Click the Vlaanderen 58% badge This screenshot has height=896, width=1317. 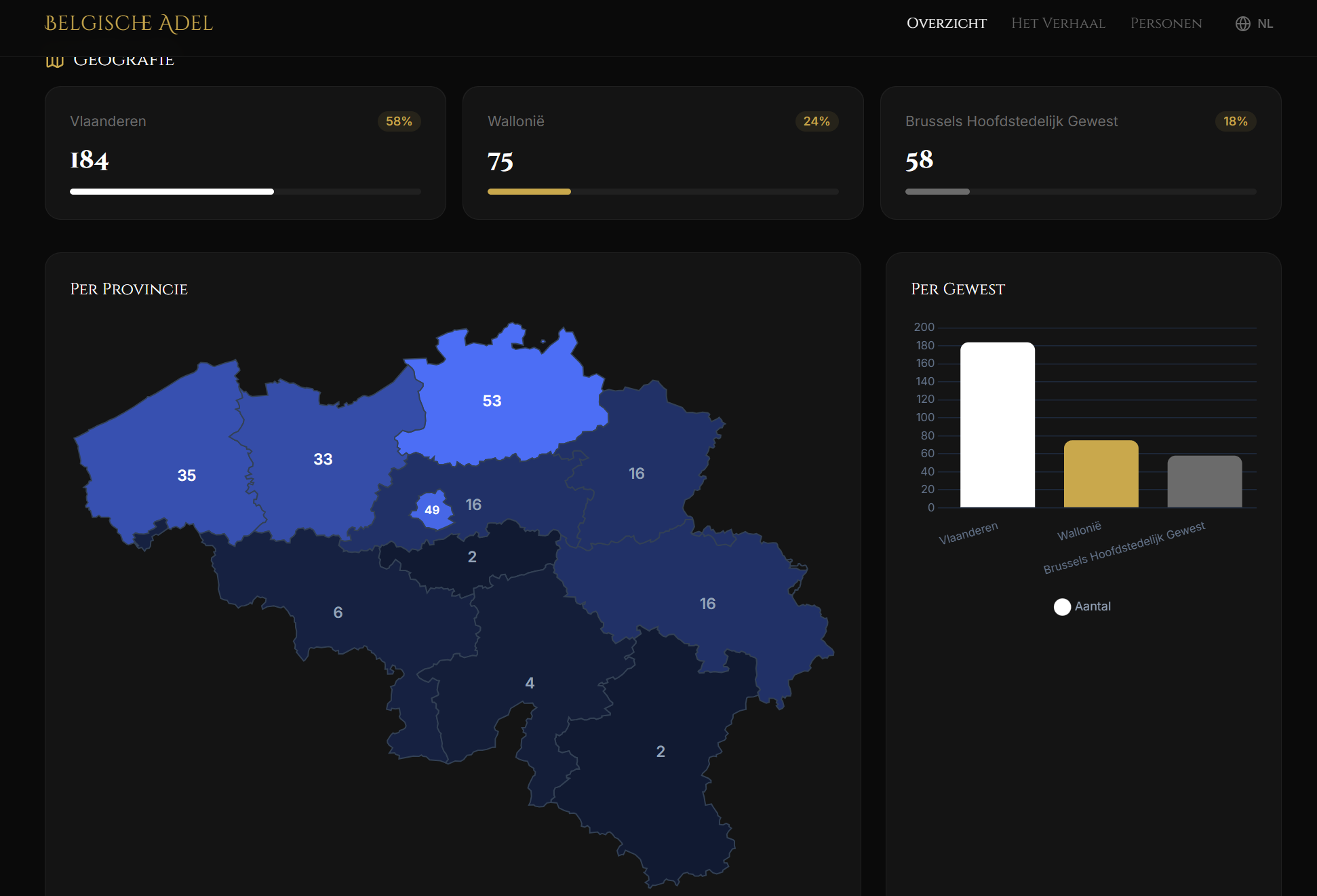(399, 121)
